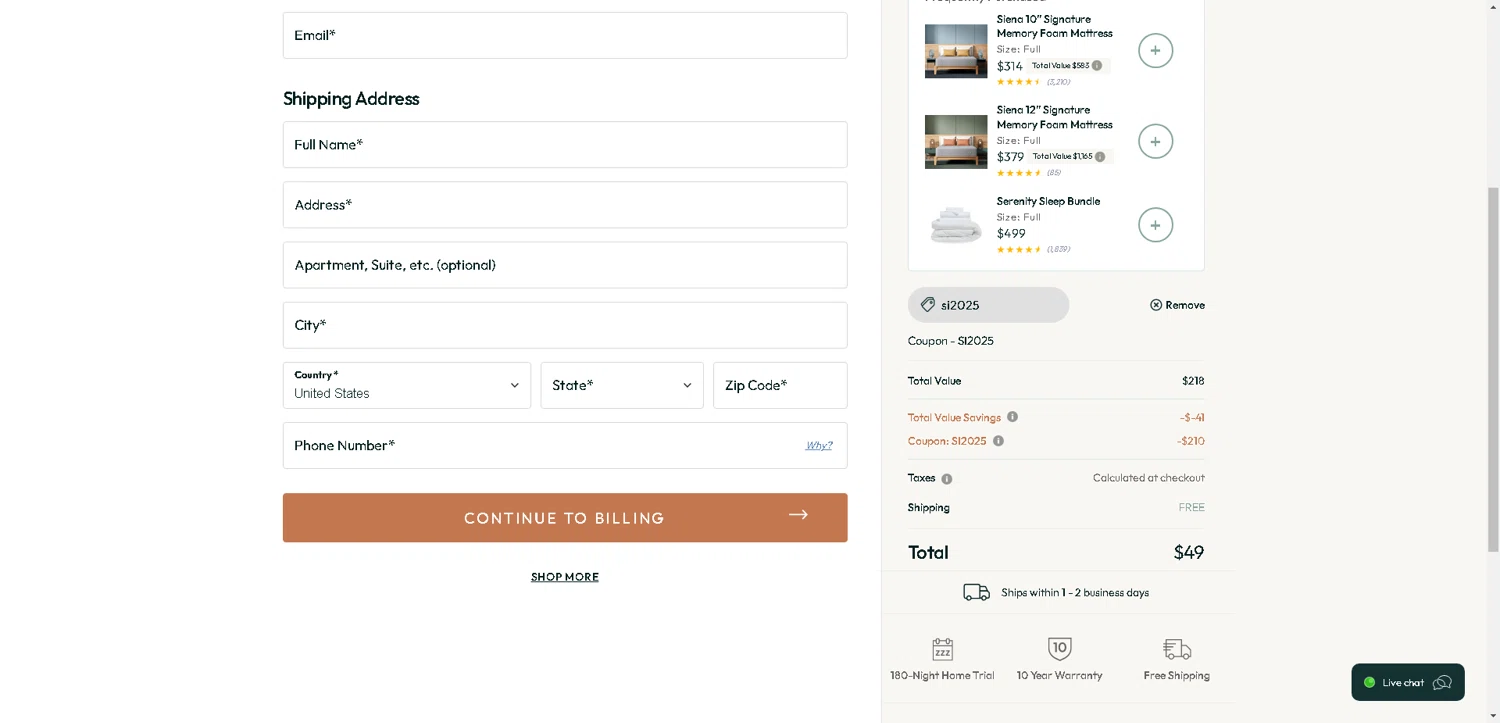The height and width of the screenshot is (723, 1500).
Task: Click the 180-Night Home Trial calendar icon
Action: click(942, 650)
